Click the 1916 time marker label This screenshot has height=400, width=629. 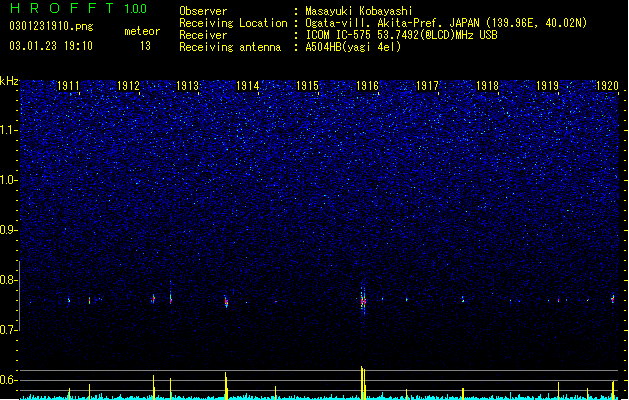coord(367,86)
